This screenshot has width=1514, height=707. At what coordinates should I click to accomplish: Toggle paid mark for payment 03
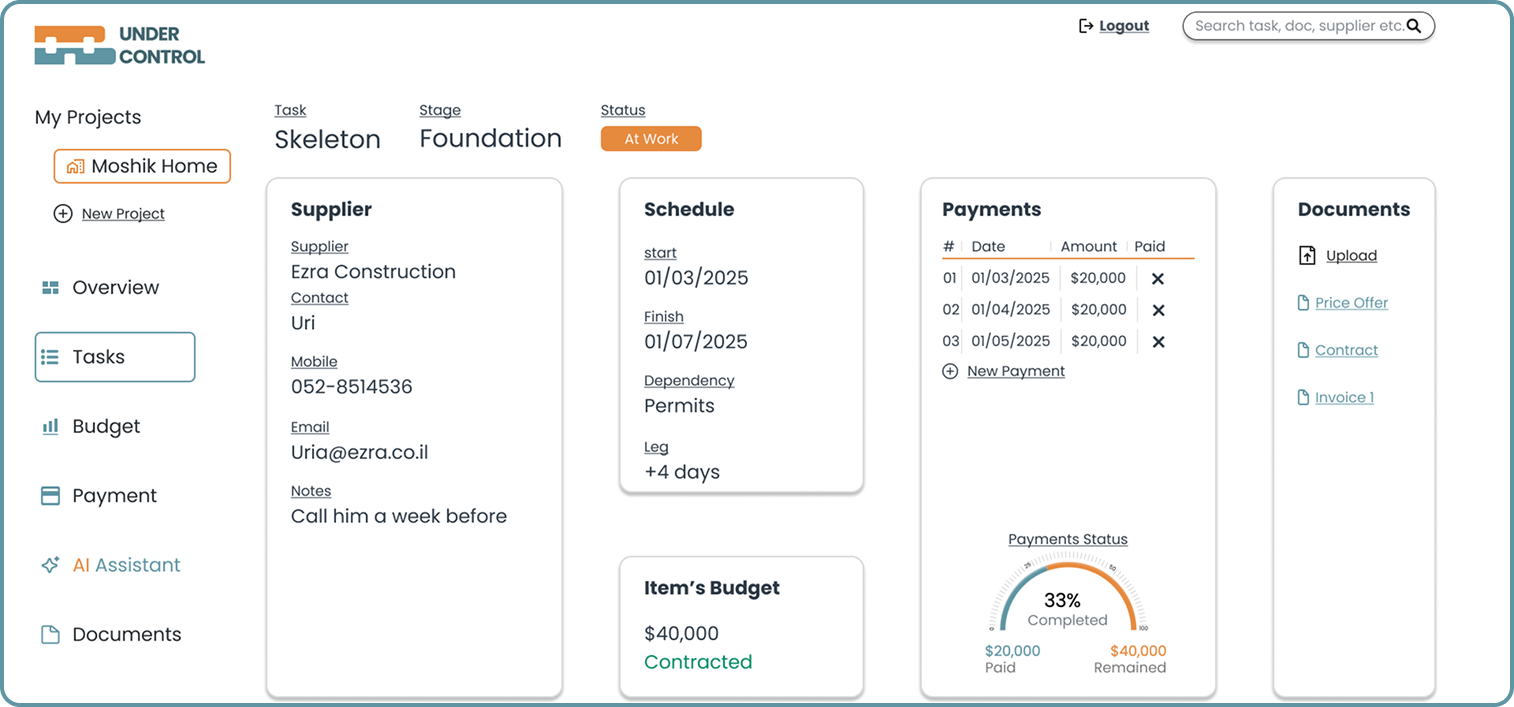click(1158, 342)
